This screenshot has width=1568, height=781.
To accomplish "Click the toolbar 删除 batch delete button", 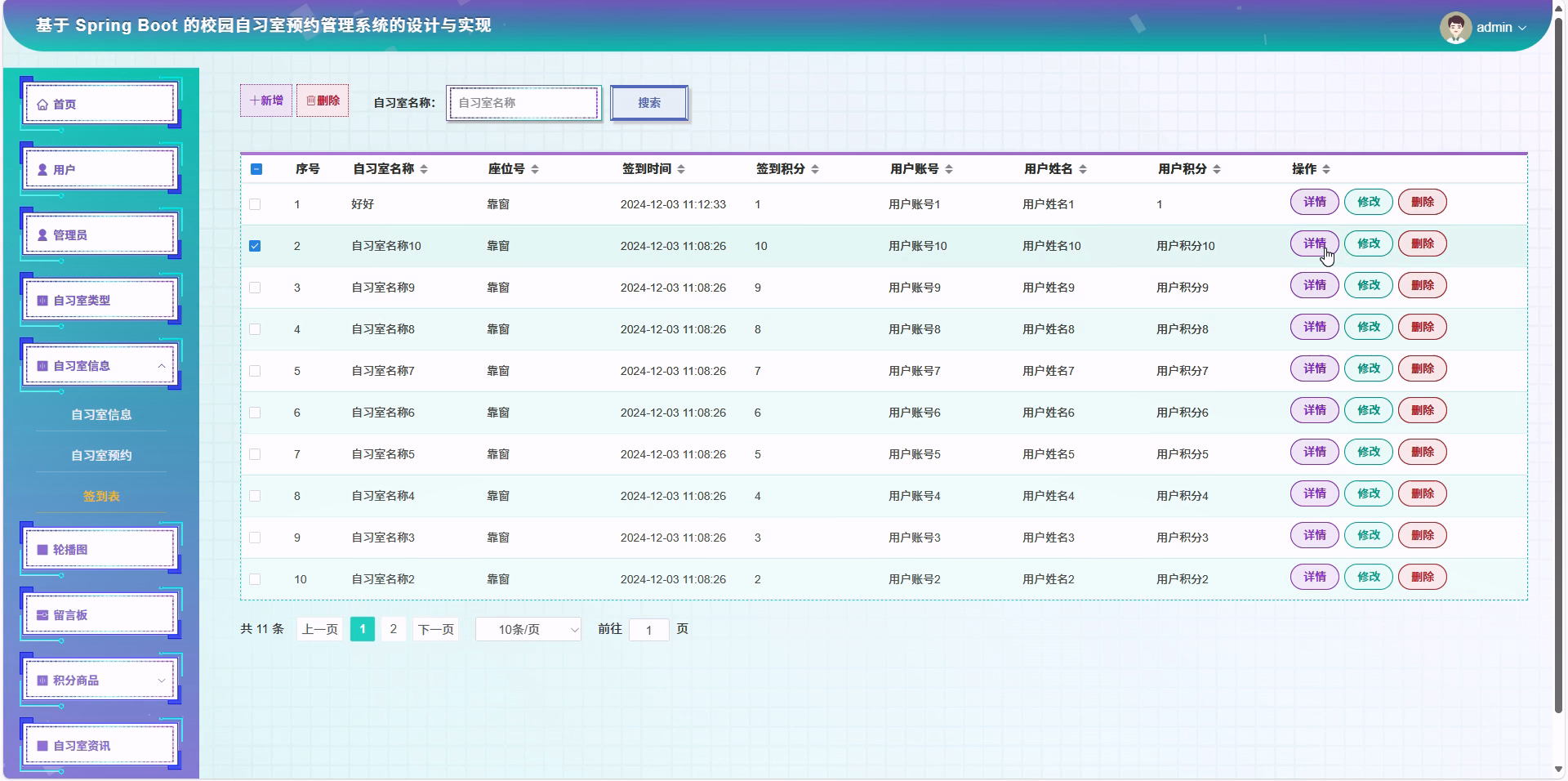I will 323,100.
